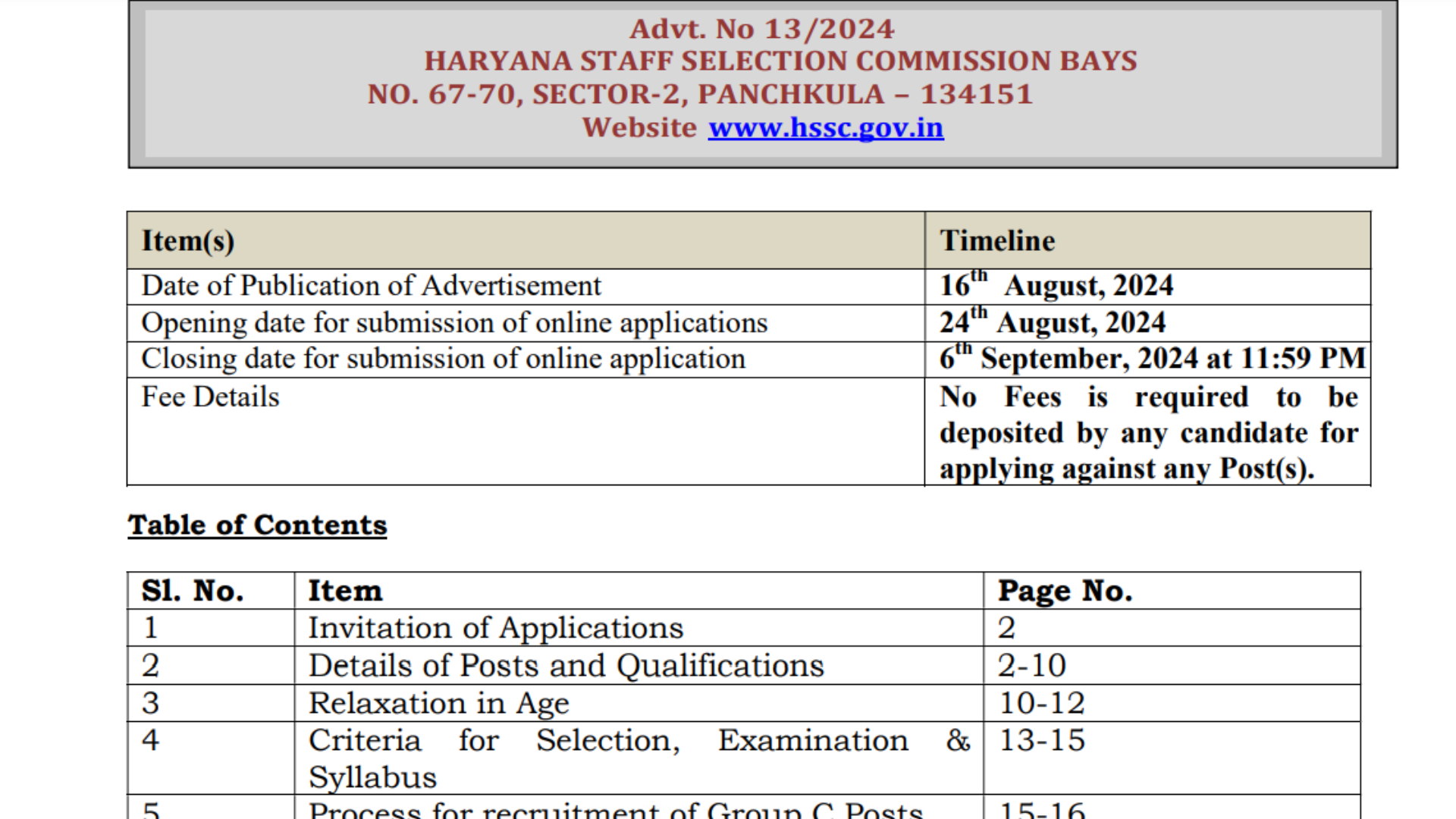This screenshot has width=1456, height=819.
Task: Click the 'Item' header in contents table
Action: click(x=345, y=591)
